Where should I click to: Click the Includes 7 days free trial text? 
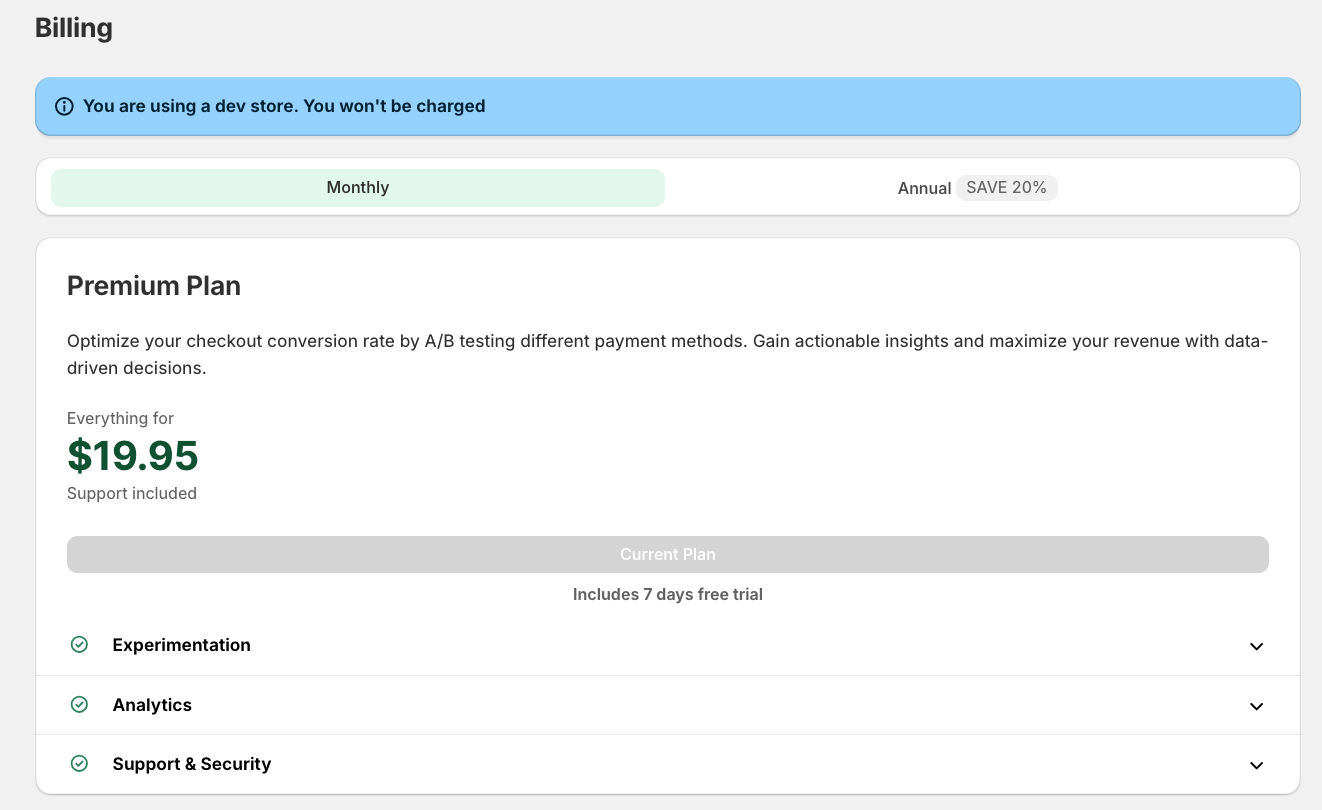click(x=668, y=594)
